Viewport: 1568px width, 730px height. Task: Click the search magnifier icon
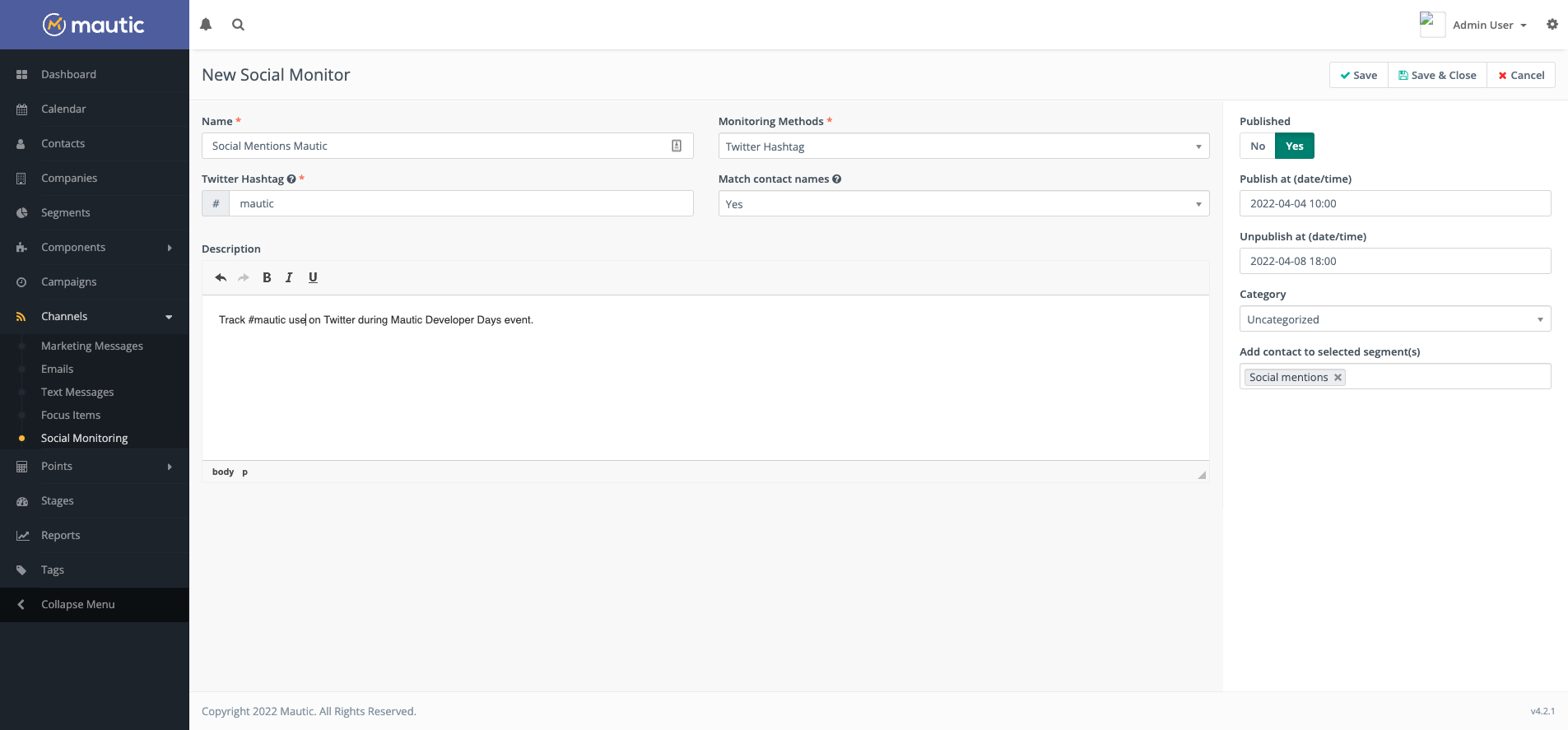click(x=238, y=25)
